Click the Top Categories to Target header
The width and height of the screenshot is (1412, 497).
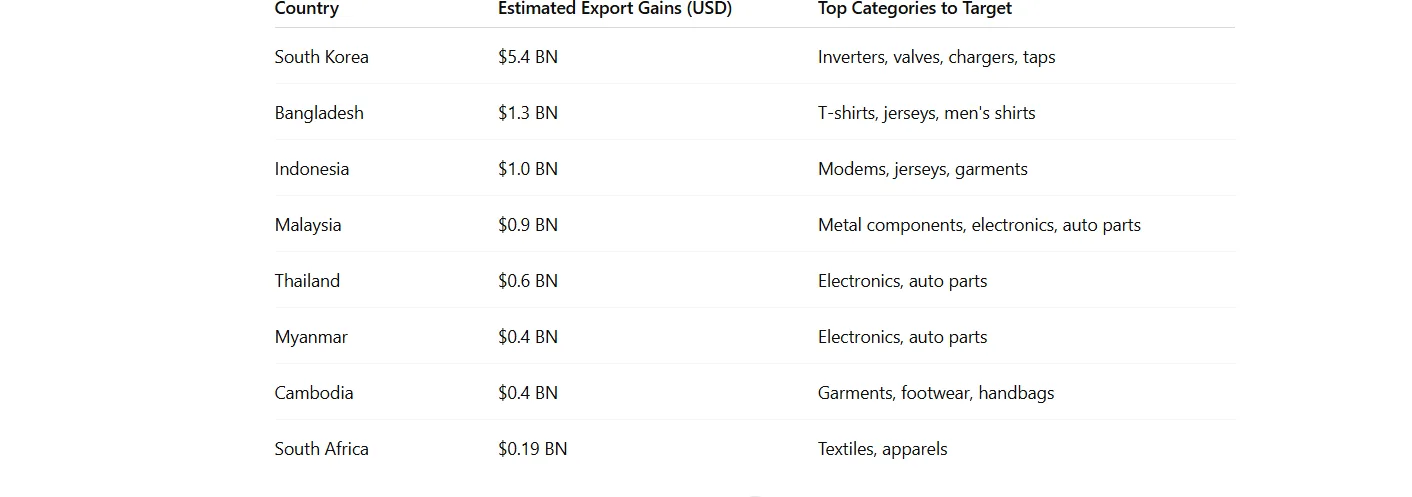pyautogui.click(x=914, y=9)
